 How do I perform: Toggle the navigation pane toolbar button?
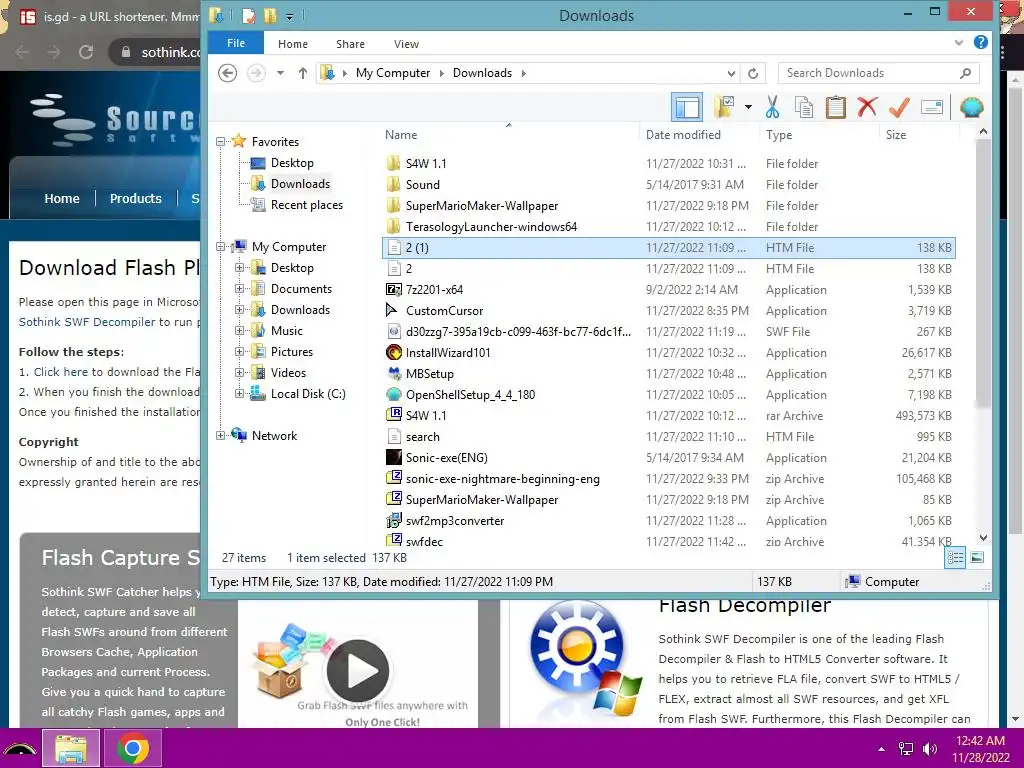pyautogui.click(x=687, y=107)
